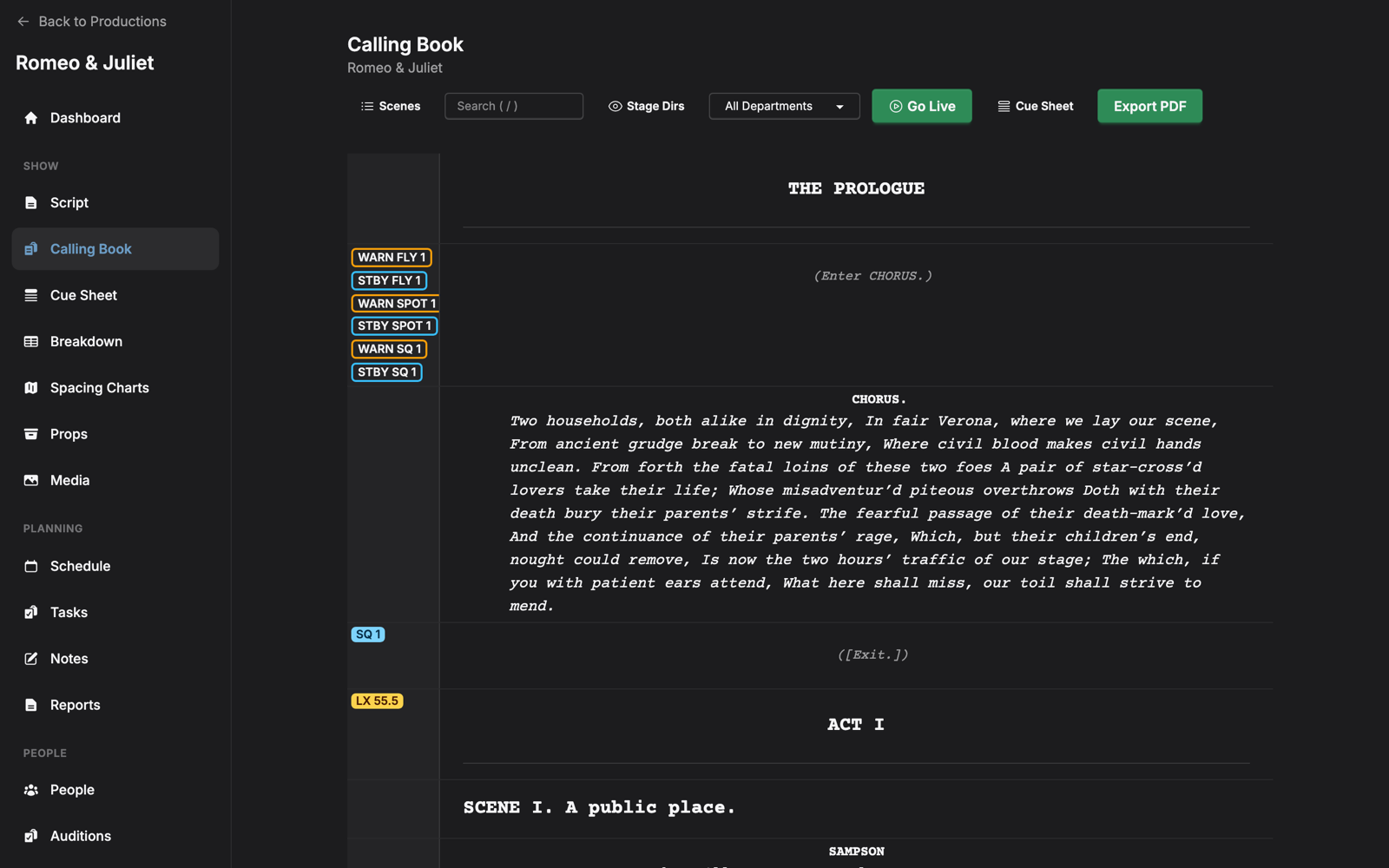Open Tasks in the sidebar
1389x868 pixels.
pos(115,612)
